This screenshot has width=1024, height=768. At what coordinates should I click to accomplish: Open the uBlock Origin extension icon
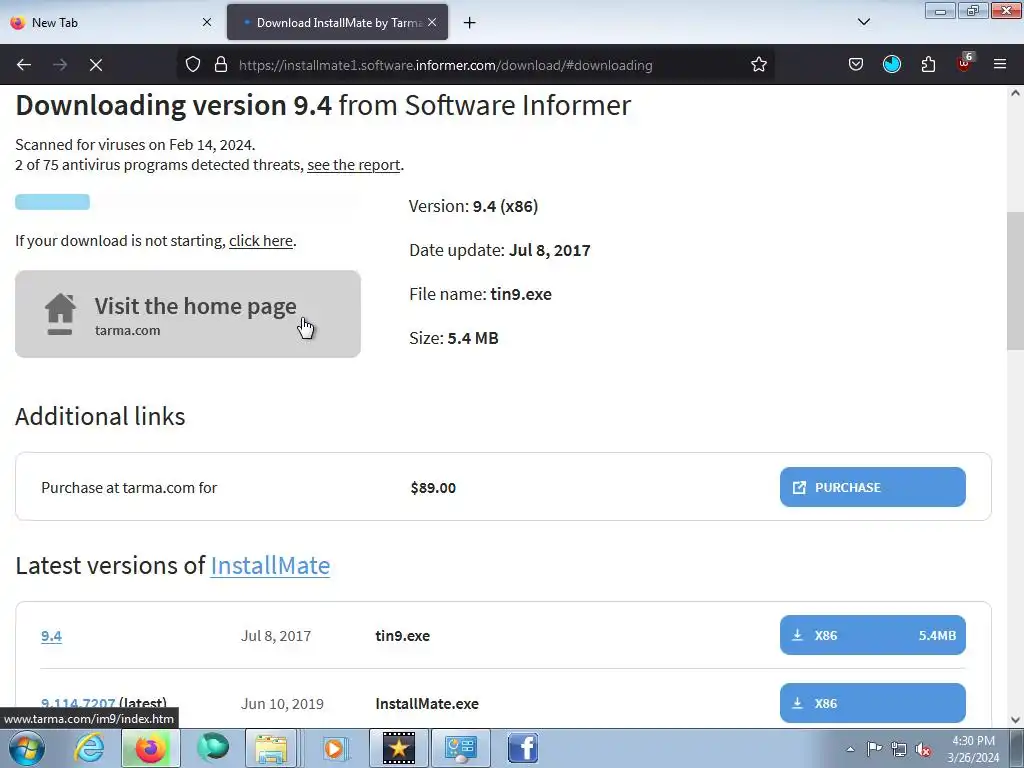[x=965, y=63]
